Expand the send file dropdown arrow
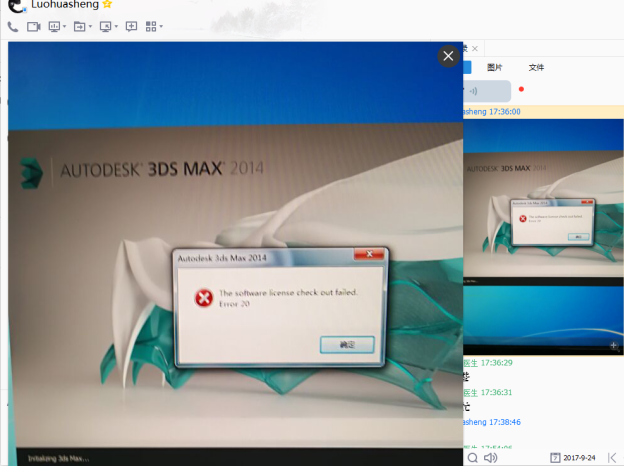 click(x=90, y=27)
